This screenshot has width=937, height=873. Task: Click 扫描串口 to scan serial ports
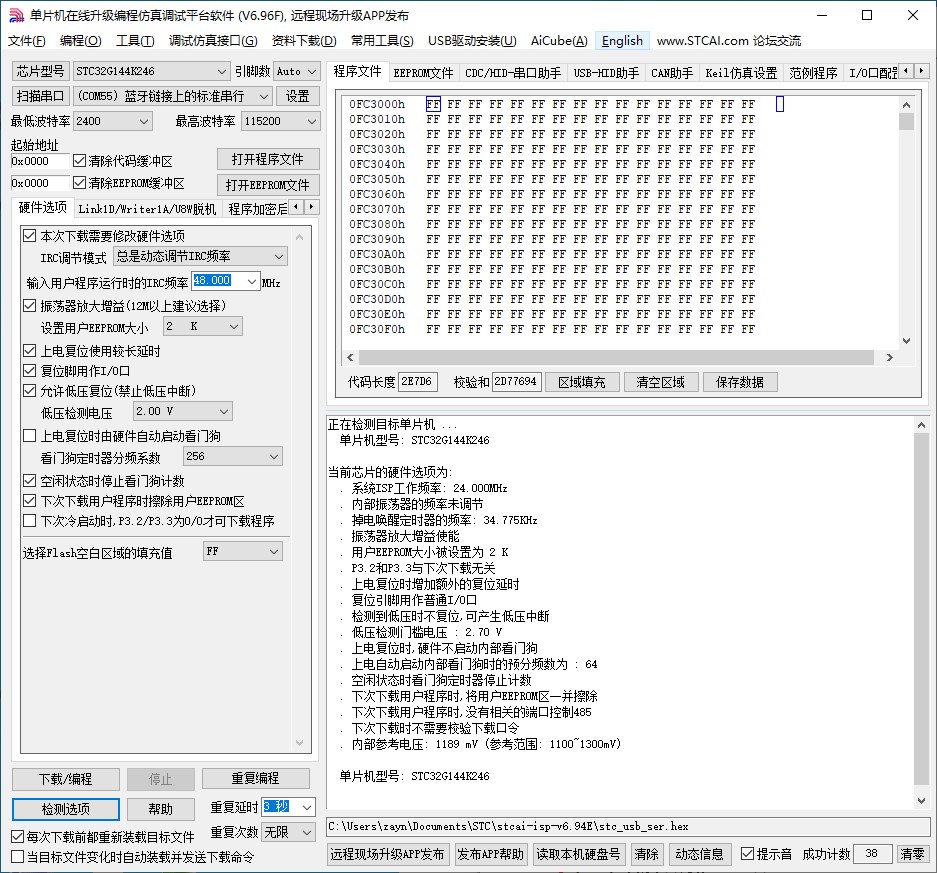tap(40, 95)
